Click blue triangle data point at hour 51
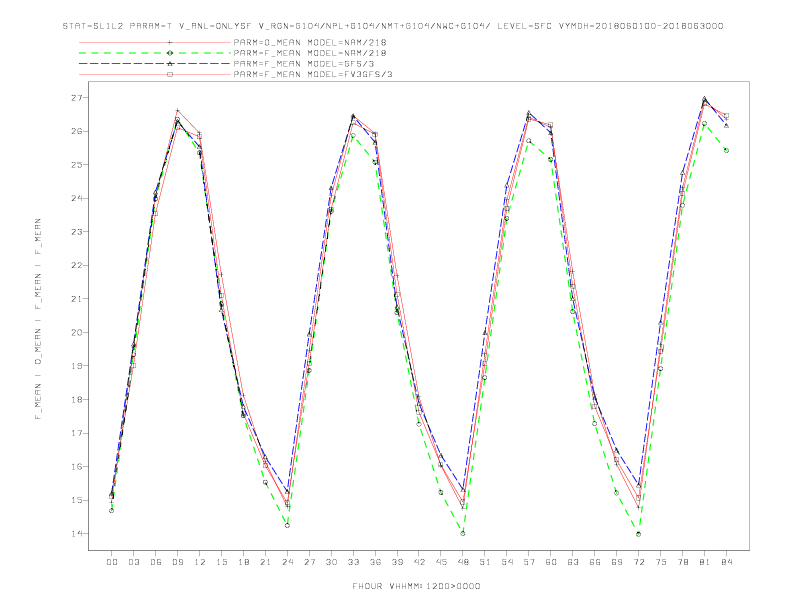 (x=485, y=332)
